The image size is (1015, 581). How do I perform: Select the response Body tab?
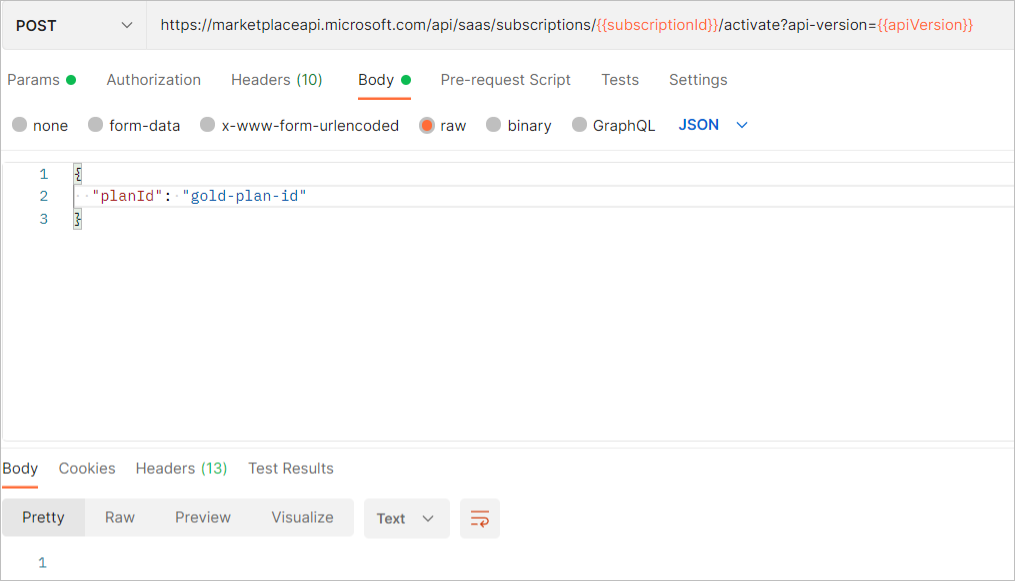(x=20, y=468)
